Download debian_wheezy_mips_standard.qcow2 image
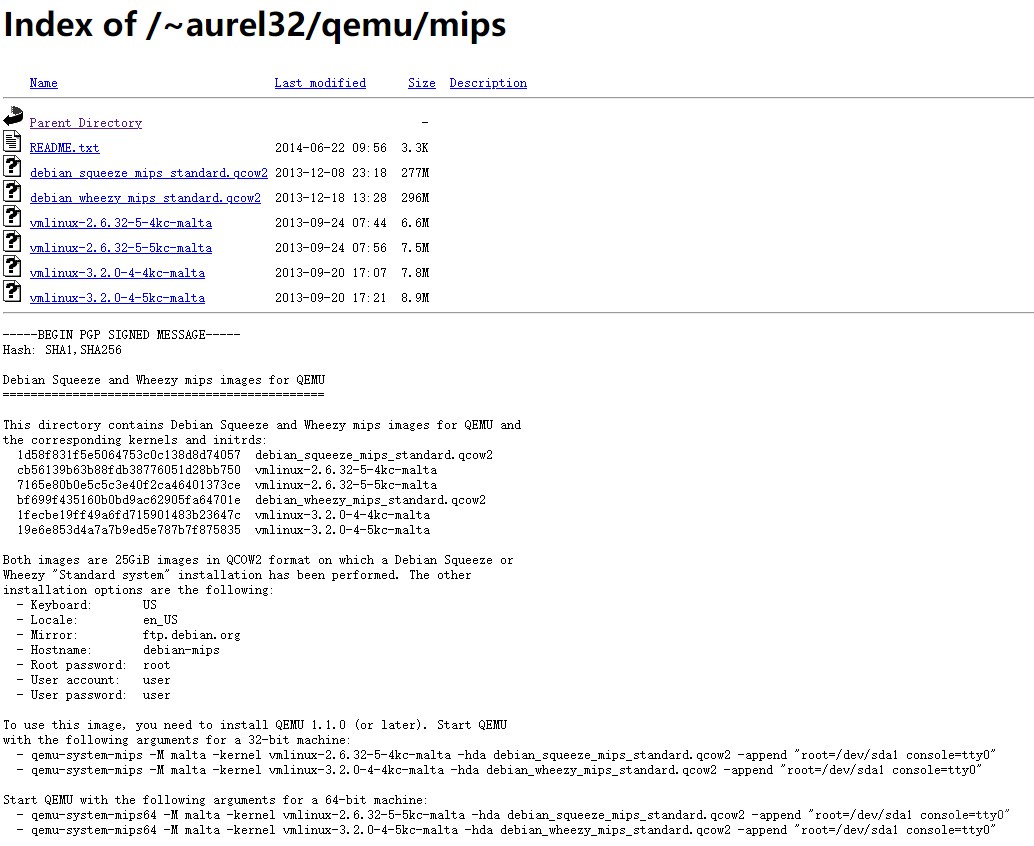The image size is (1034, 846). click(x=145, y=198)
